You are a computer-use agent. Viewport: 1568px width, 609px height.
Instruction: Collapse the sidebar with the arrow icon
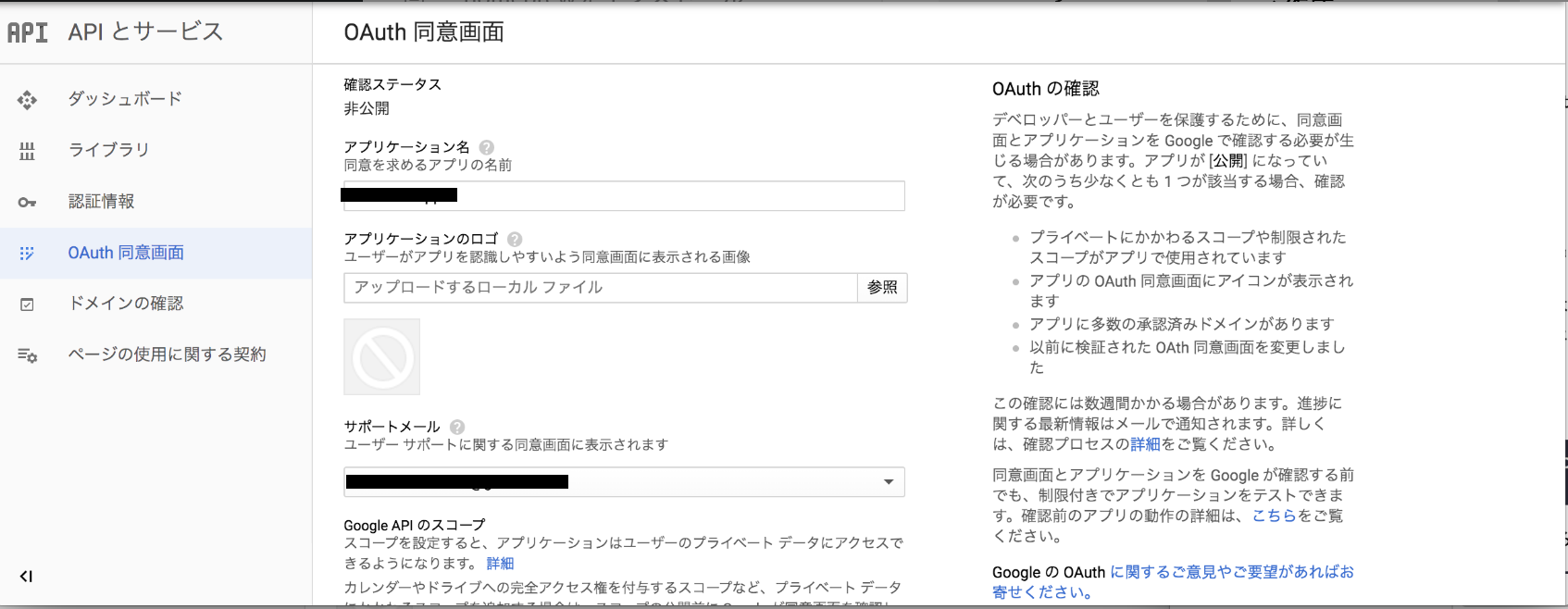(26, 576)
